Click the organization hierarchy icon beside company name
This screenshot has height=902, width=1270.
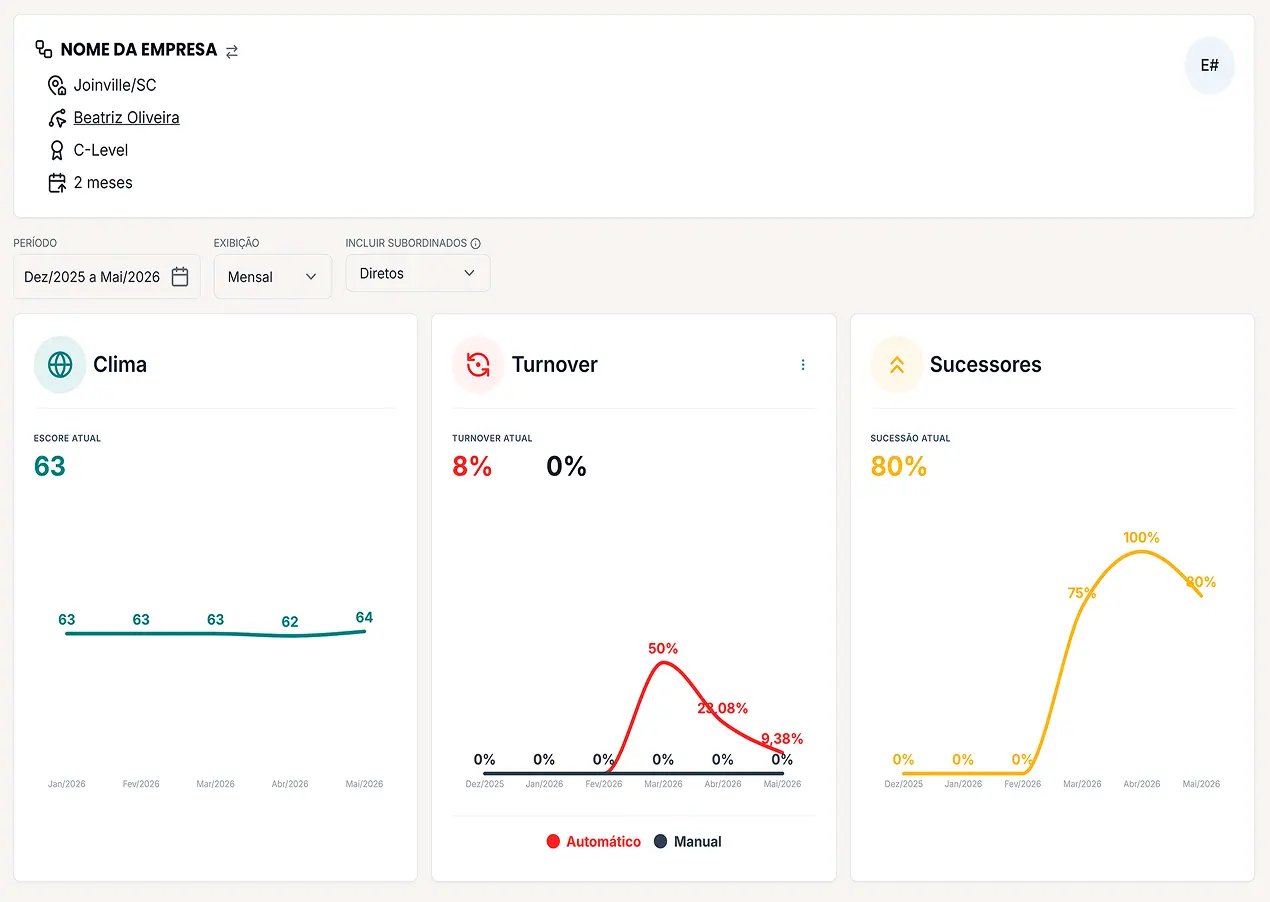point(44,49)
